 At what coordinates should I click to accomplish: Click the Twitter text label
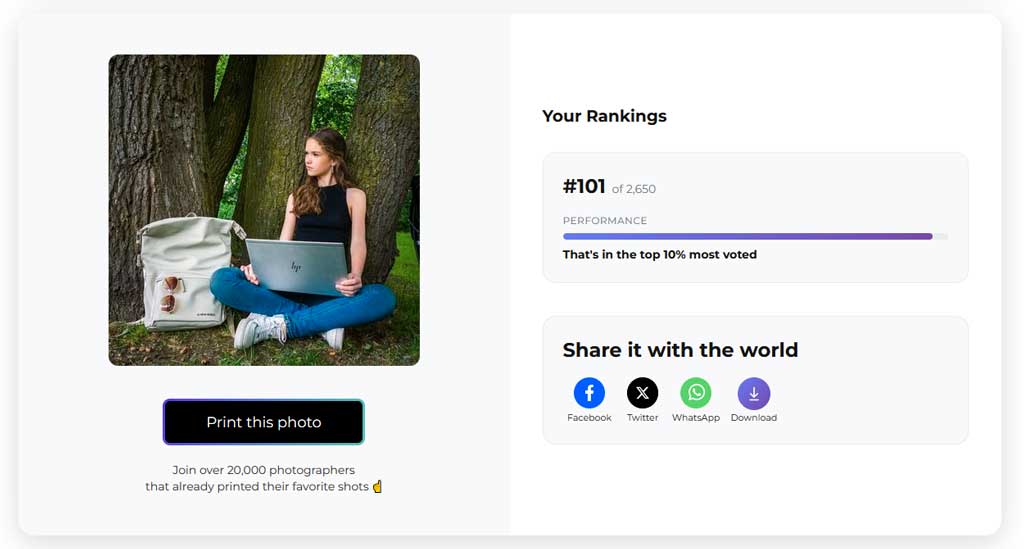click(642, 418)
